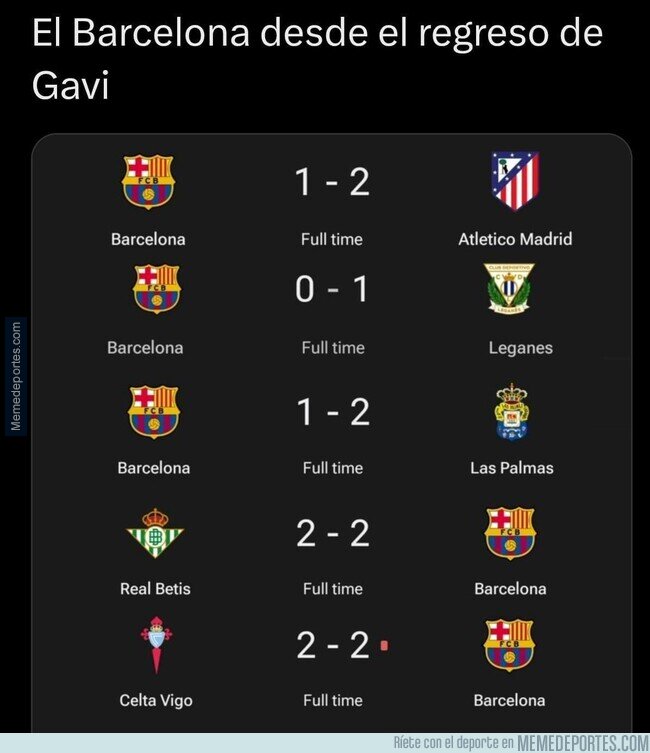This screenshot has height=753, width=650.
Task: Open the 2 - 2 Real Betis score
Action: click(x=333, y=533)
